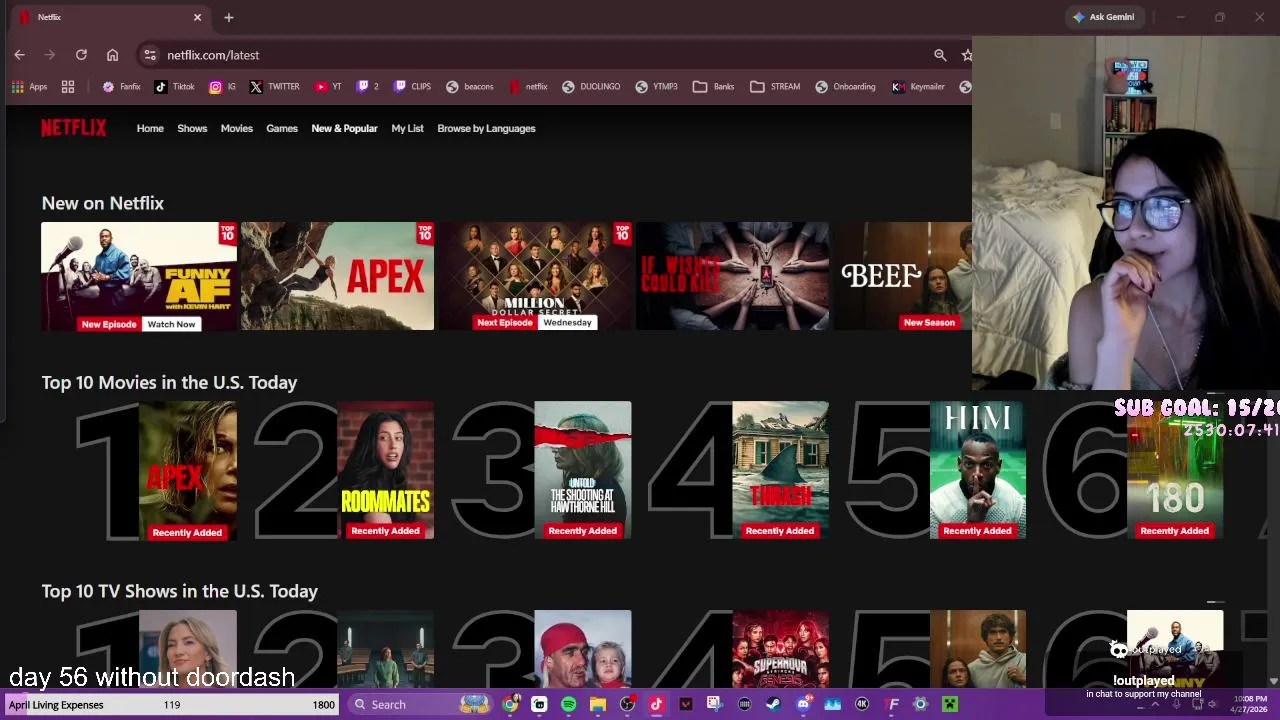This screenshot has height=720, width=1280.
Task: Close the Netflix browser tab
Action: tap(197, 17)
